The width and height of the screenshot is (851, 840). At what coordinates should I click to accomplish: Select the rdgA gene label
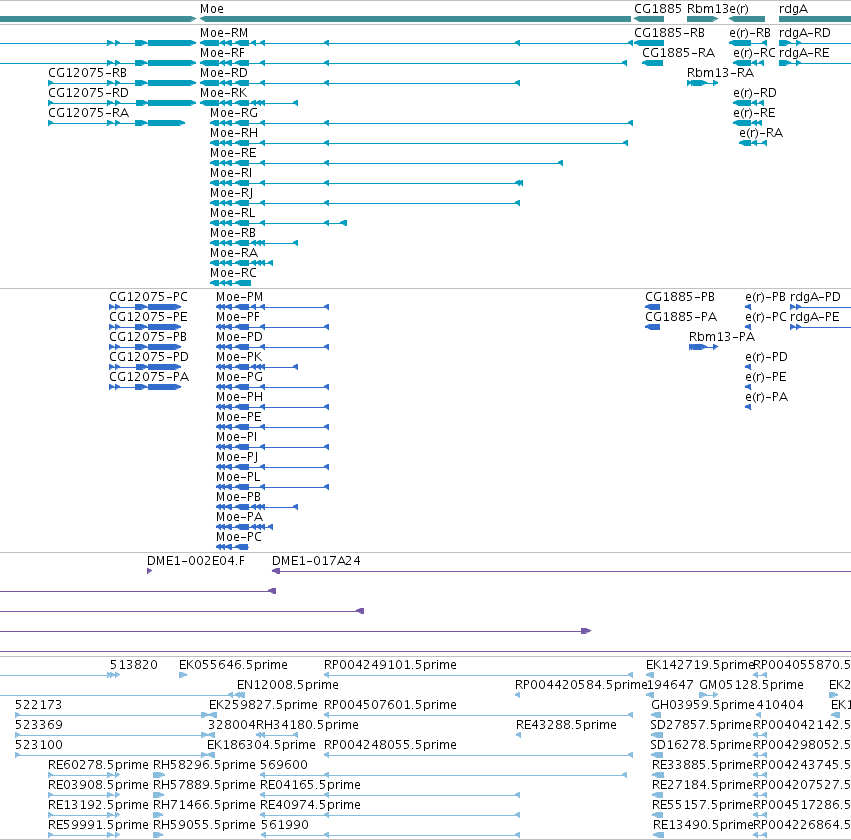click(x=793, y=9)
